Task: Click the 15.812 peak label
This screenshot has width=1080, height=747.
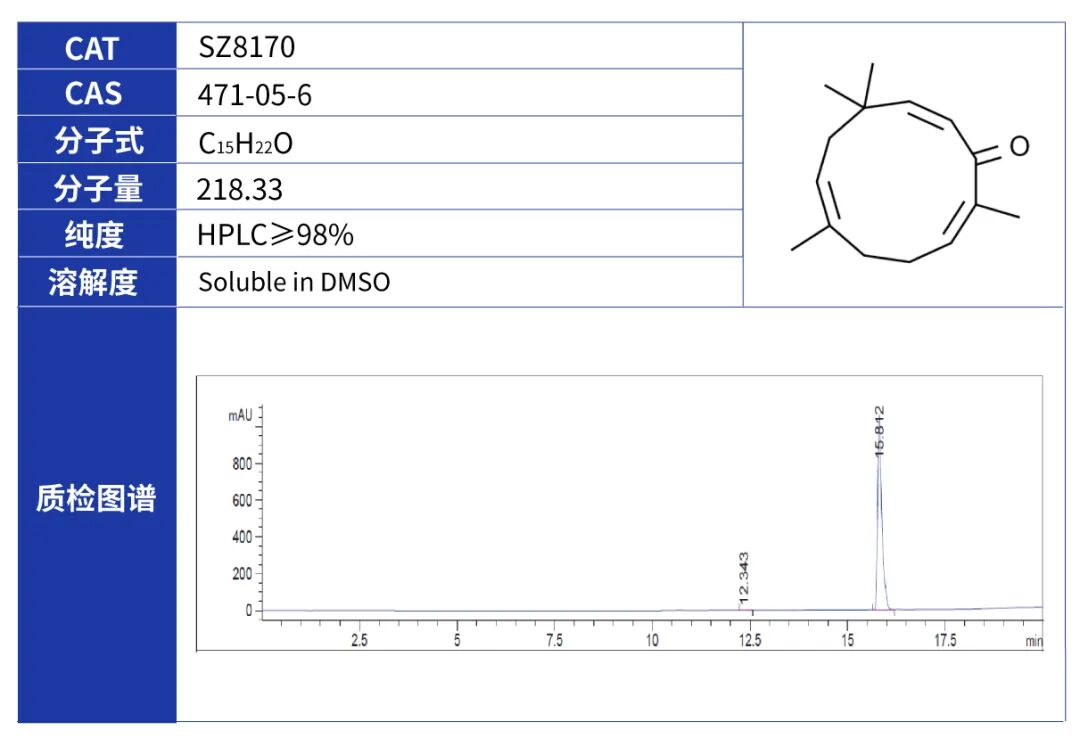Action: pyautogui.click(x=879, y=430)
